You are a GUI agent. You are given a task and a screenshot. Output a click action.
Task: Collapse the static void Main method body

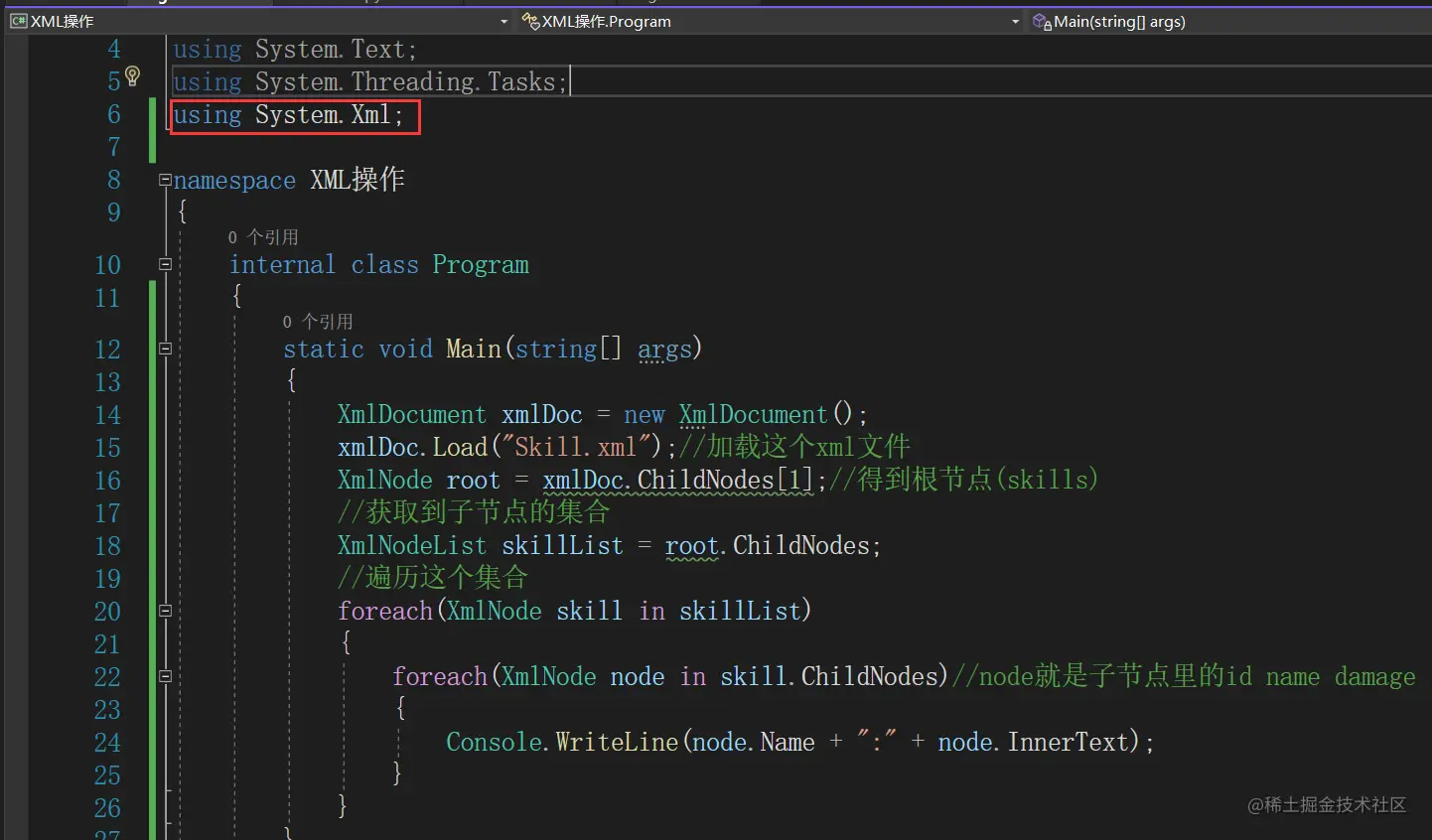pos(165,349)
